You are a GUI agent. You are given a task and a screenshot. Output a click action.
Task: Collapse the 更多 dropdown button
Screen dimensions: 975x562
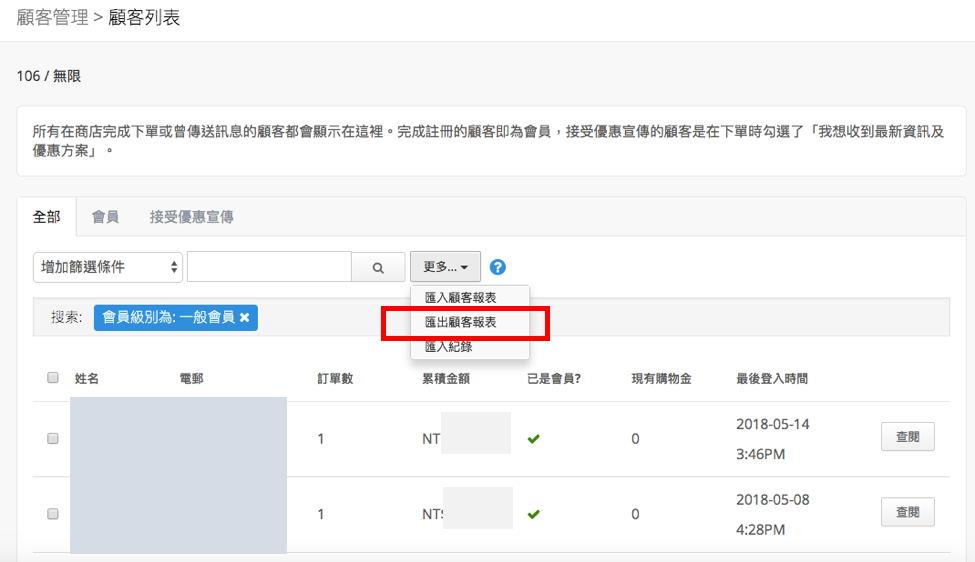tap(445, 267)
